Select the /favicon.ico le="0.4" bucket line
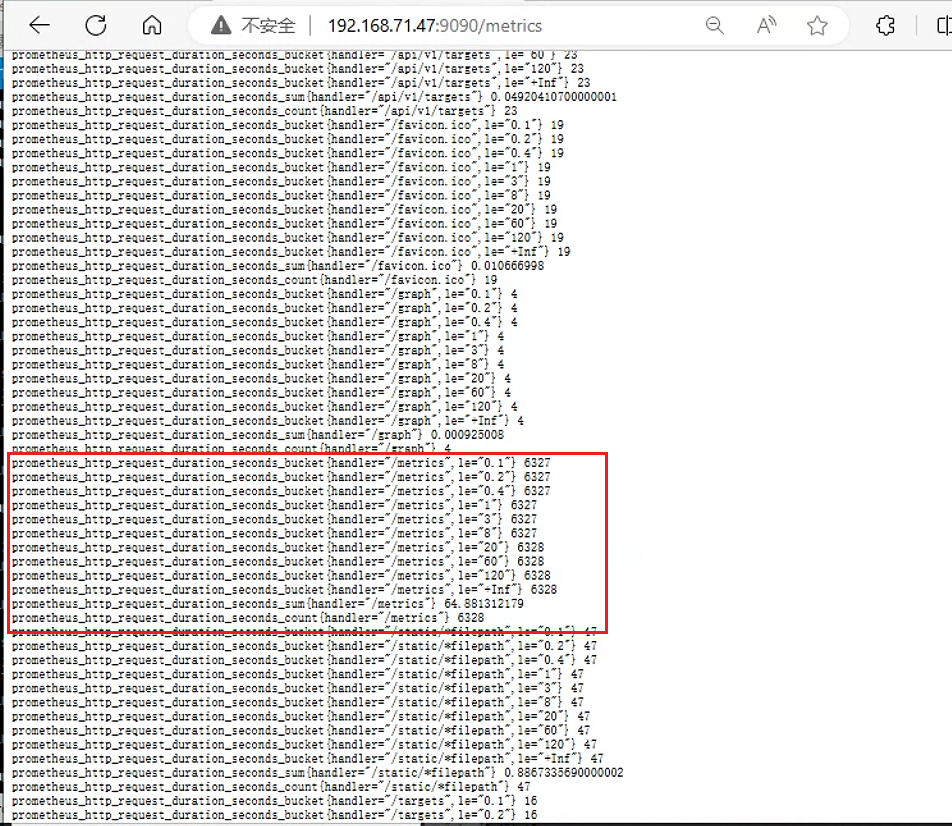This screenshot has height=826, width=952. 287,153
